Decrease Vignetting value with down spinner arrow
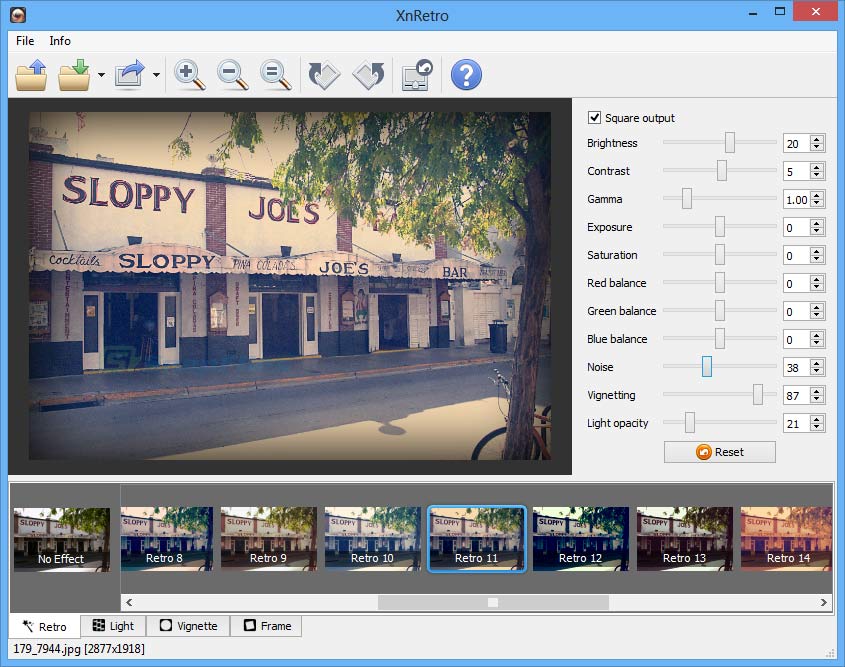 817,399
